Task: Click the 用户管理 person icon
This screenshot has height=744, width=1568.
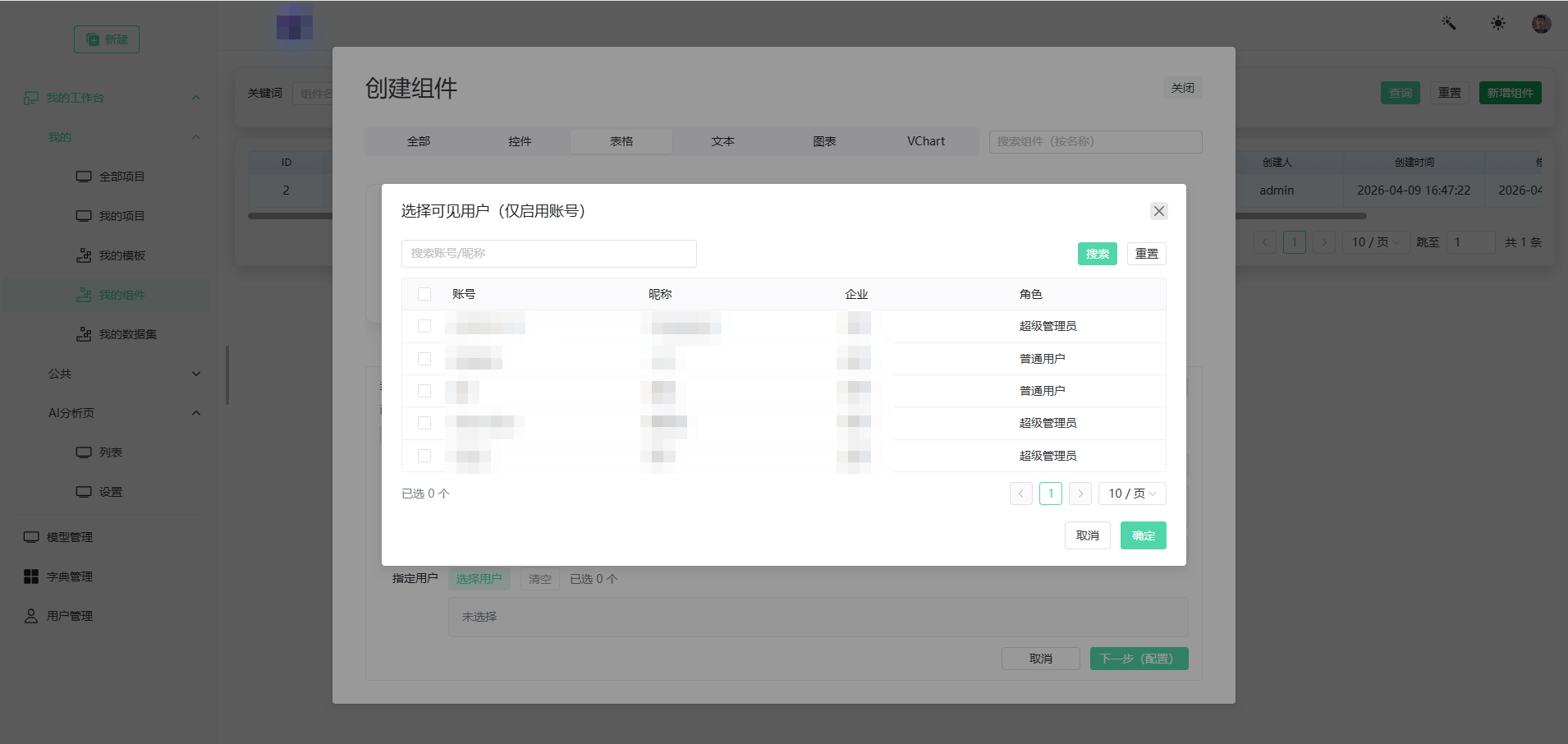Action: click(x=31, y=616)
